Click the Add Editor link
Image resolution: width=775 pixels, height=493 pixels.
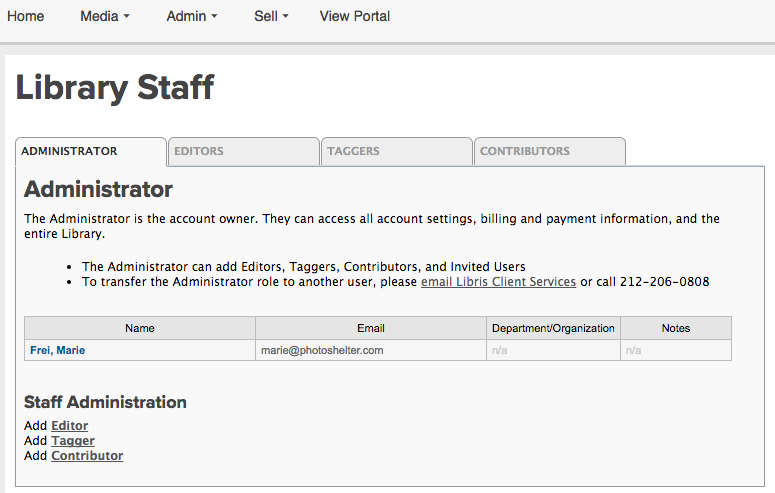pyautogui.click(x=69, y=426)
